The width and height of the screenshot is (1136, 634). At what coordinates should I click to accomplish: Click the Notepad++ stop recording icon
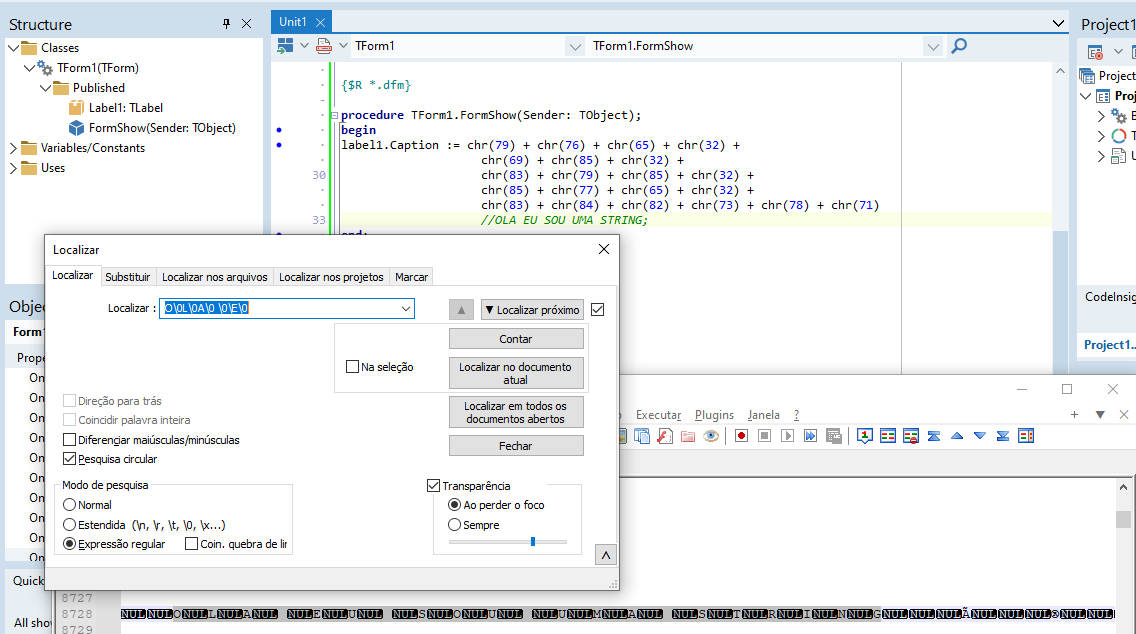pos(764,435)
